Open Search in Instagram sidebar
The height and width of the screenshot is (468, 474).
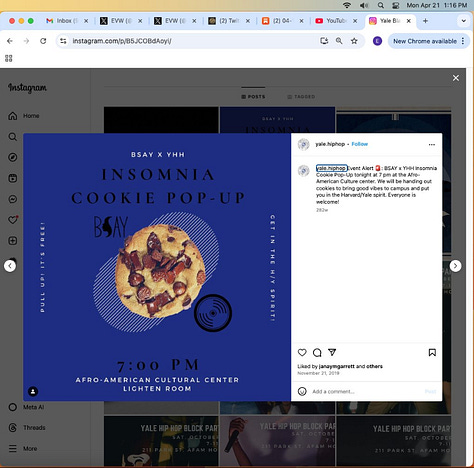pos(13,137)
